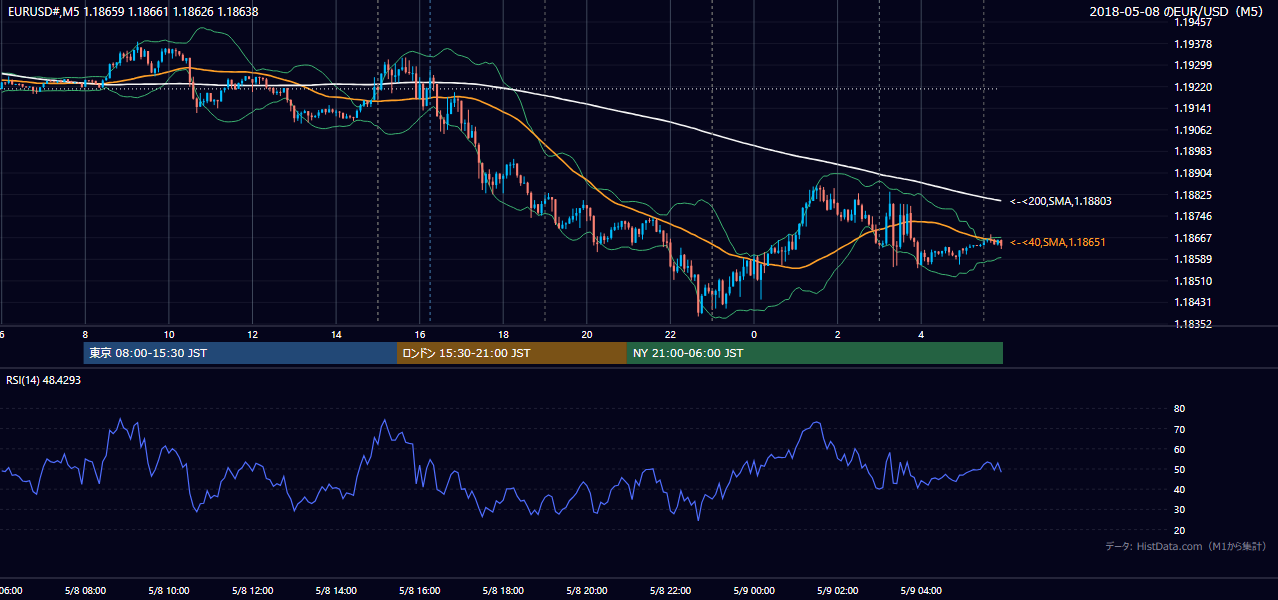This screenshot has height=600, width=1278.
Task: Click price axis value 1.19220
Action: pyautogui.click(x=1192, y=87)
